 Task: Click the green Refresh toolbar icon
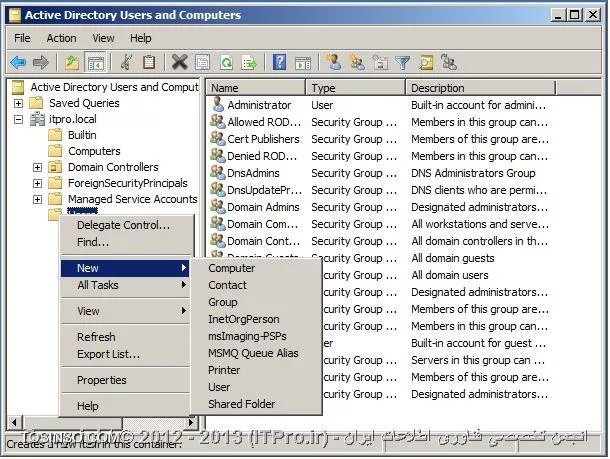tap(226, 62)
